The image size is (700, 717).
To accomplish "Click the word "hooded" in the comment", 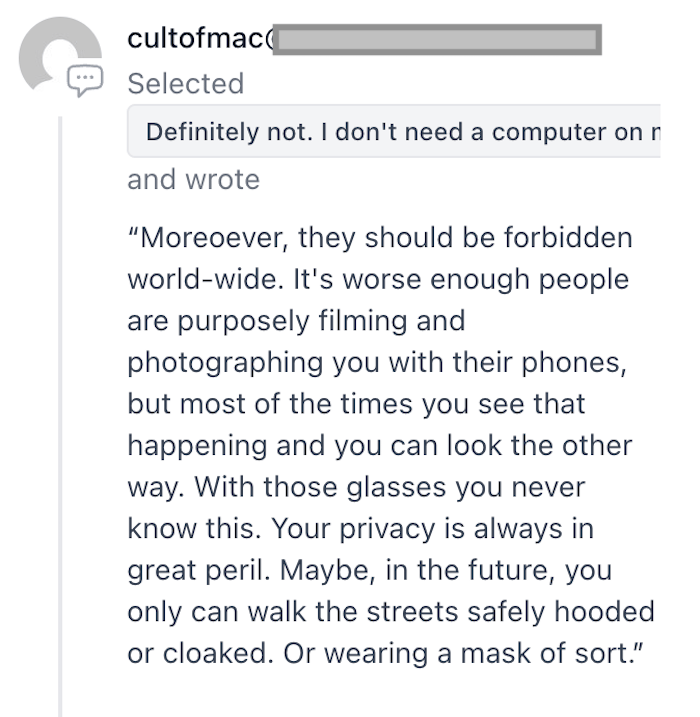I will pyautogui.click(x=604, y=612).
